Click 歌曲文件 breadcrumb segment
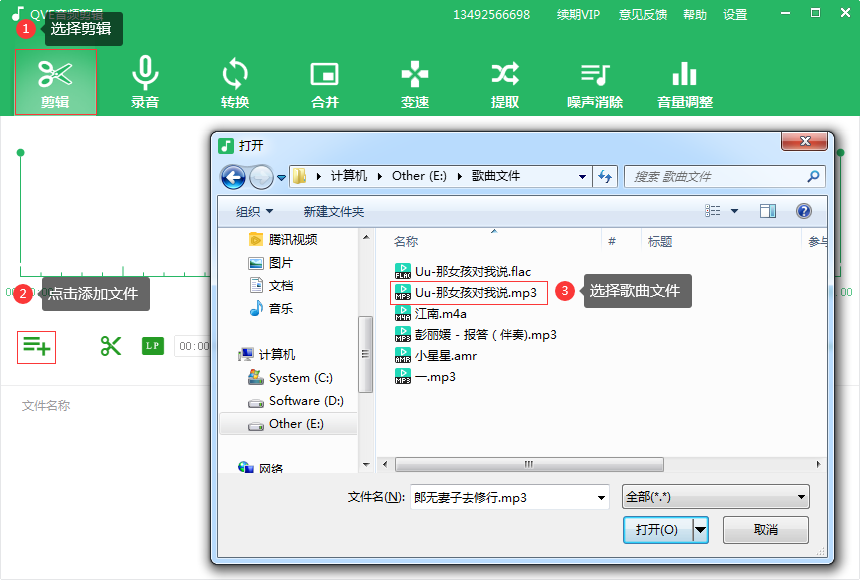 click(x=496, y=176)
